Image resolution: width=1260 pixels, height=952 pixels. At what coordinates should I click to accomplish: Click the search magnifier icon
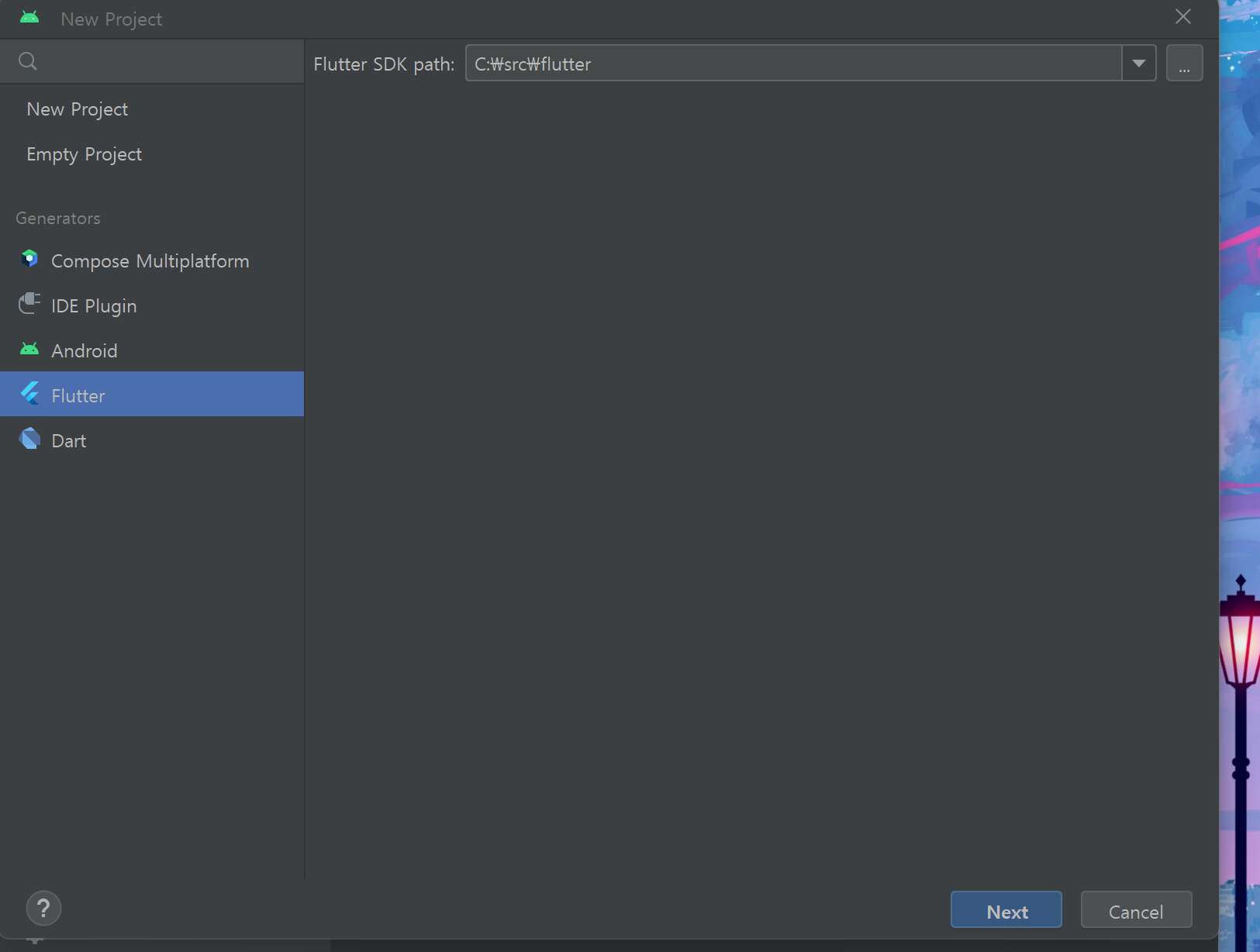[28, 61]
